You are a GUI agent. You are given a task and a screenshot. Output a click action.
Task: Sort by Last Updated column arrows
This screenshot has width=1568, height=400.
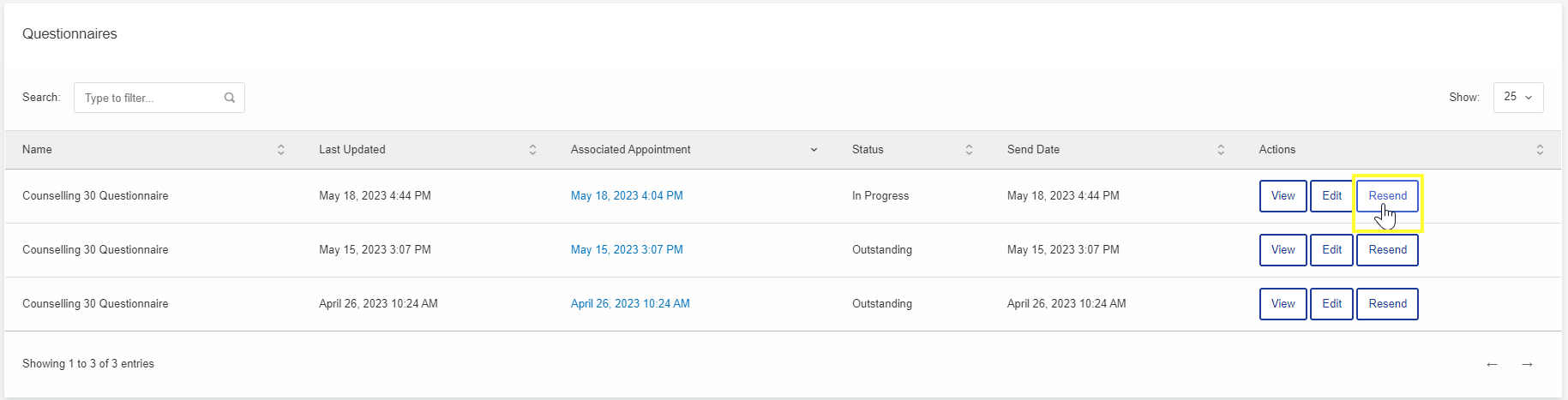[x=532, y=150]
